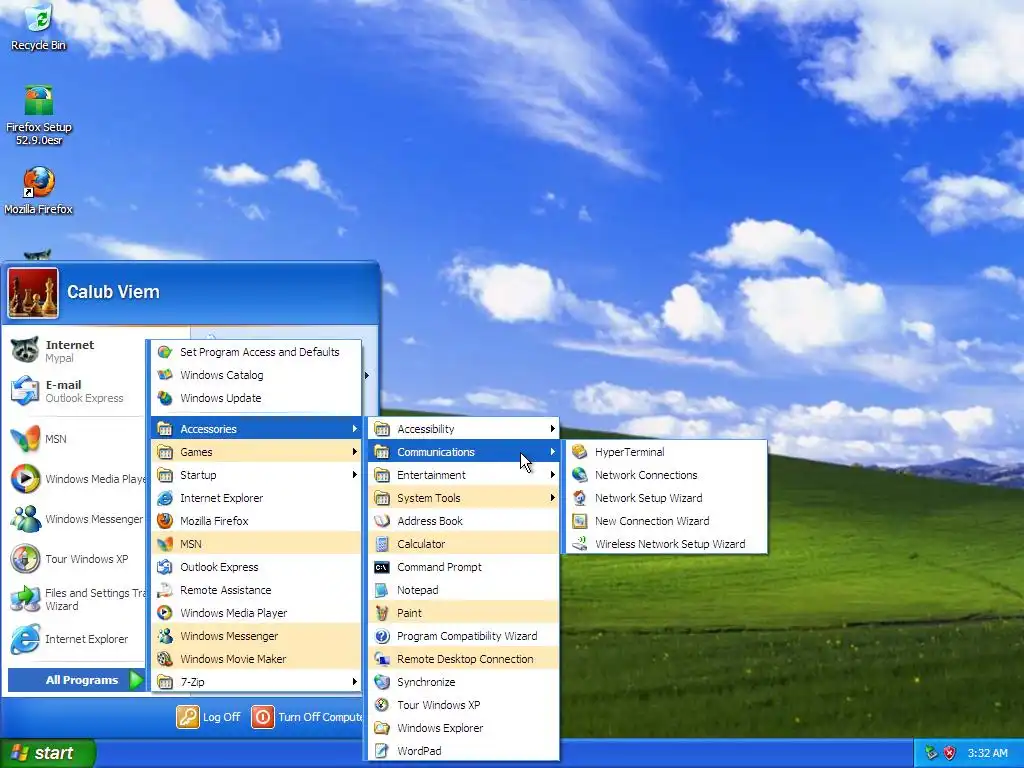The height and width of the screenshot is (768, 1024).
Task: Click the Safely Remove Hardware tray icon
Action: 931,753
